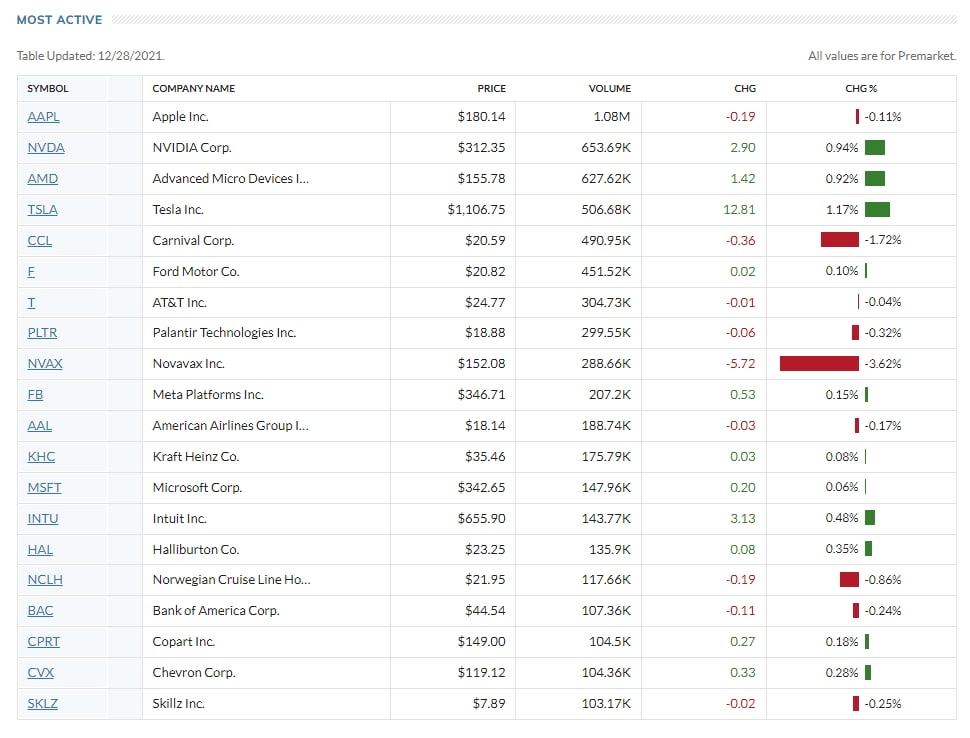Select the 653.69K volume value

[606, 147]
